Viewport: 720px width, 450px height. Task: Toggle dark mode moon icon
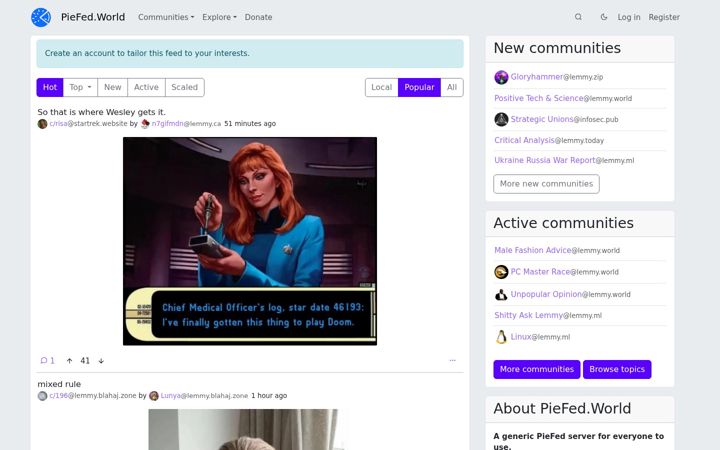click(604, 17)
